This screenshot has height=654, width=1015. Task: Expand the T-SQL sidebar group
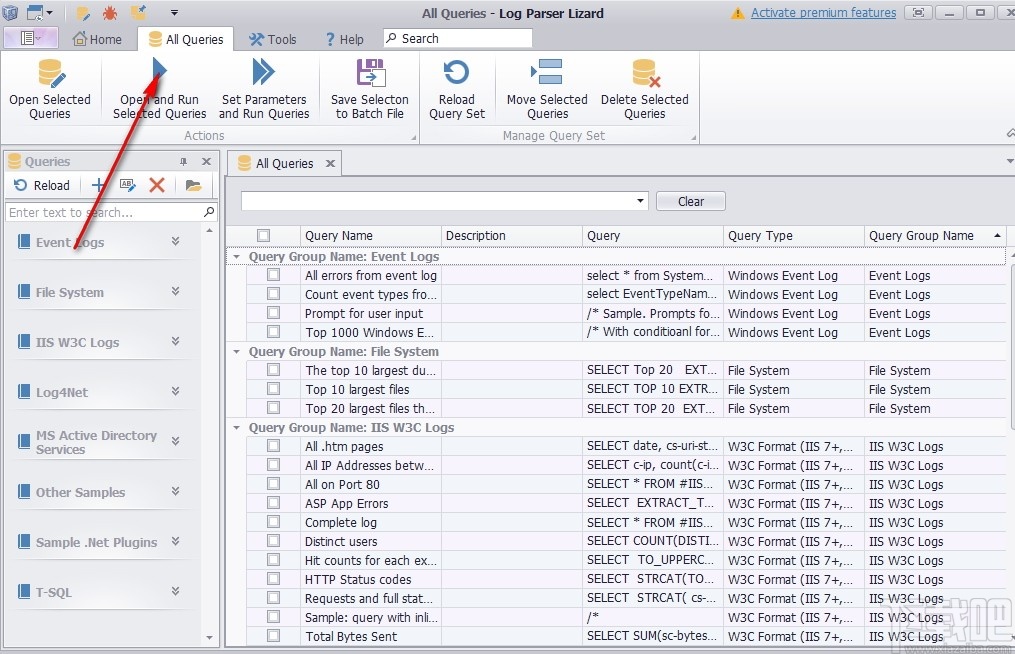175,592
